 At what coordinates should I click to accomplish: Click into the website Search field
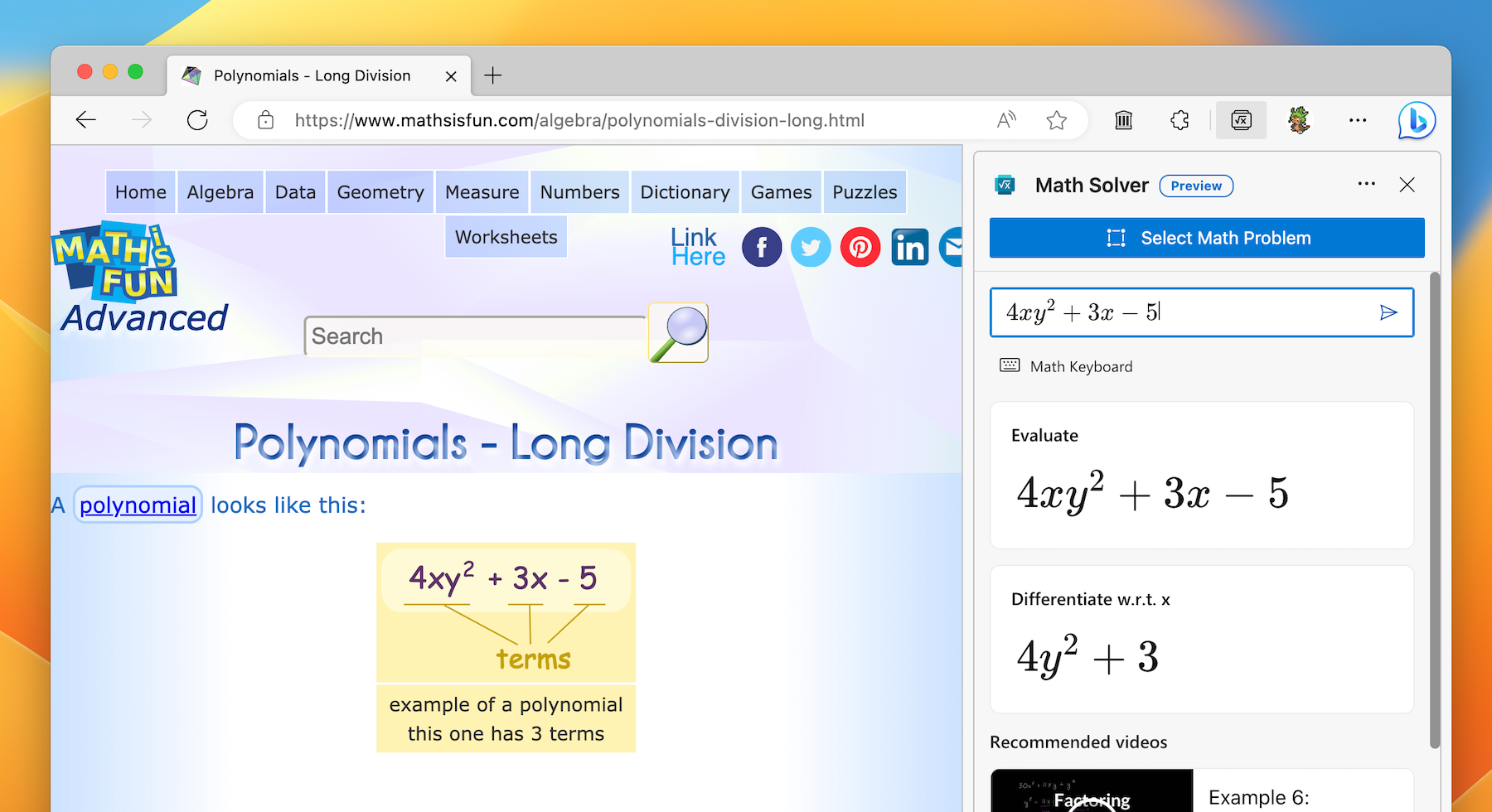point(474,336)
